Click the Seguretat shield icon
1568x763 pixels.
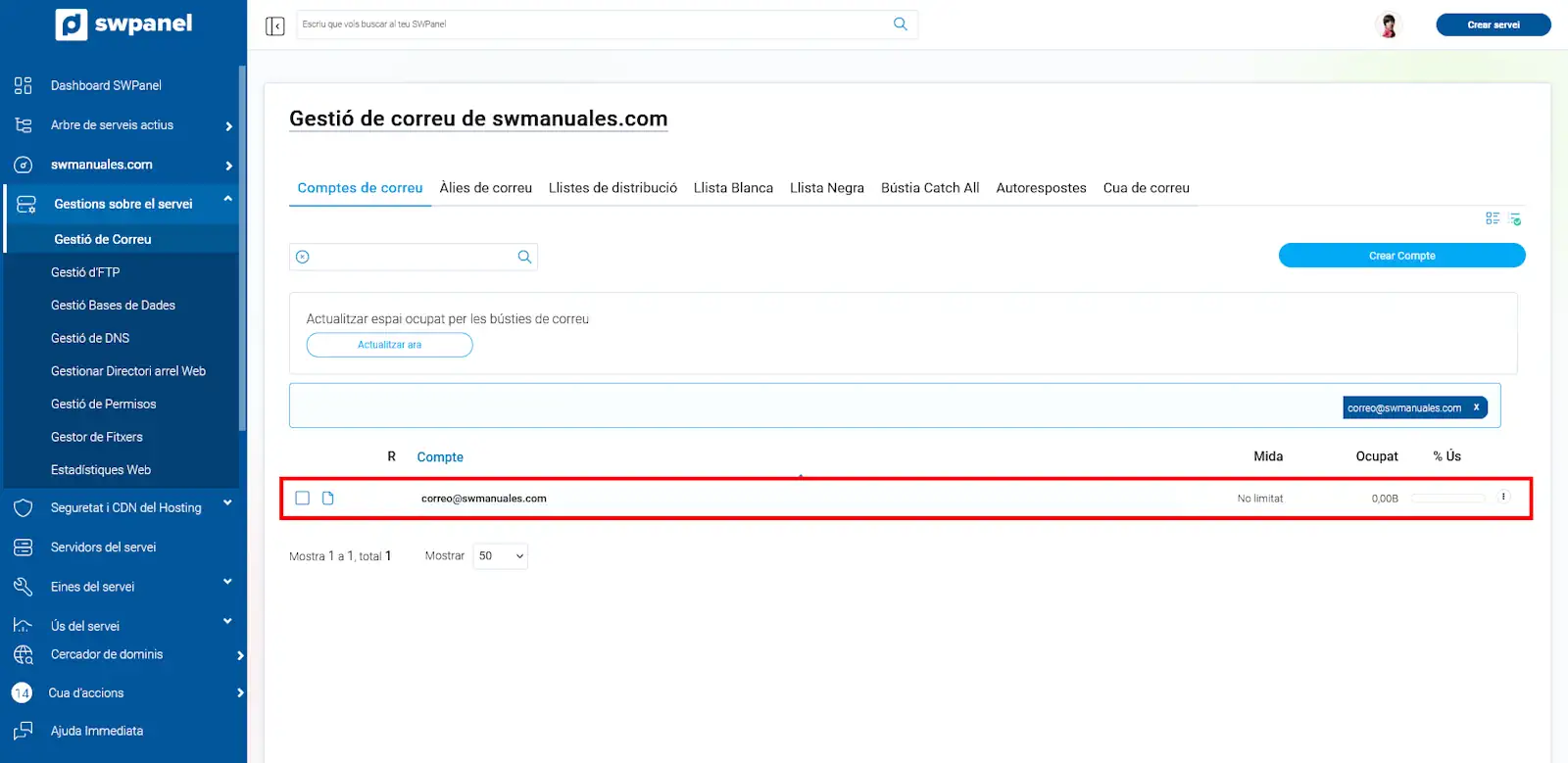coord(24,507)
